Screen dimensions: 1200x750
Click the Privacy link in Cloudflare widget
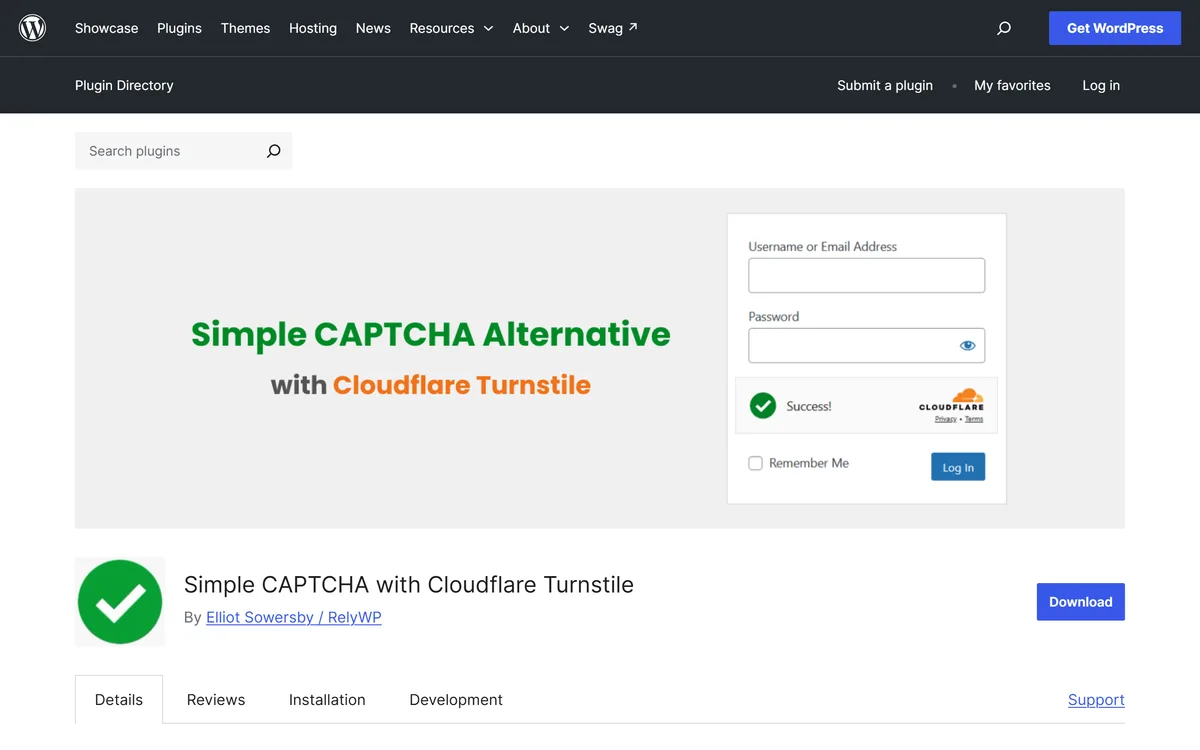coord(946,419)
